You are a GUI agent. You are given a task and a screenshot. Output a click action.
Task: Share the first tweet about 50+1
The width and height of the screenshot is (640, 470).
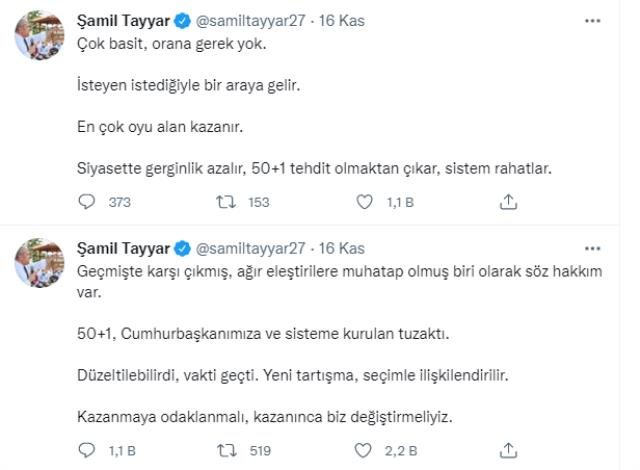tap(508, 202)
